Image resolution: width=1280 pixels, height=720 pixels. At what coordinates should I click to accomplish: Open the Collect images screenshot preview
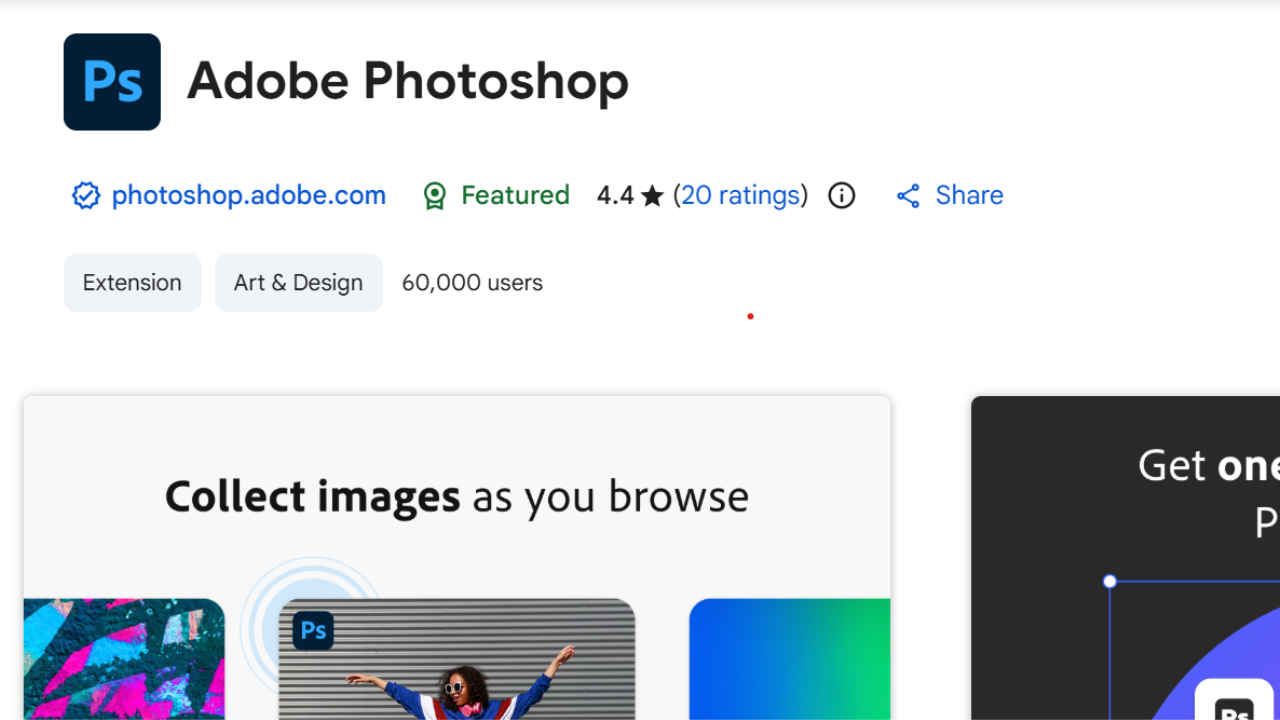[x=457, y=557]
